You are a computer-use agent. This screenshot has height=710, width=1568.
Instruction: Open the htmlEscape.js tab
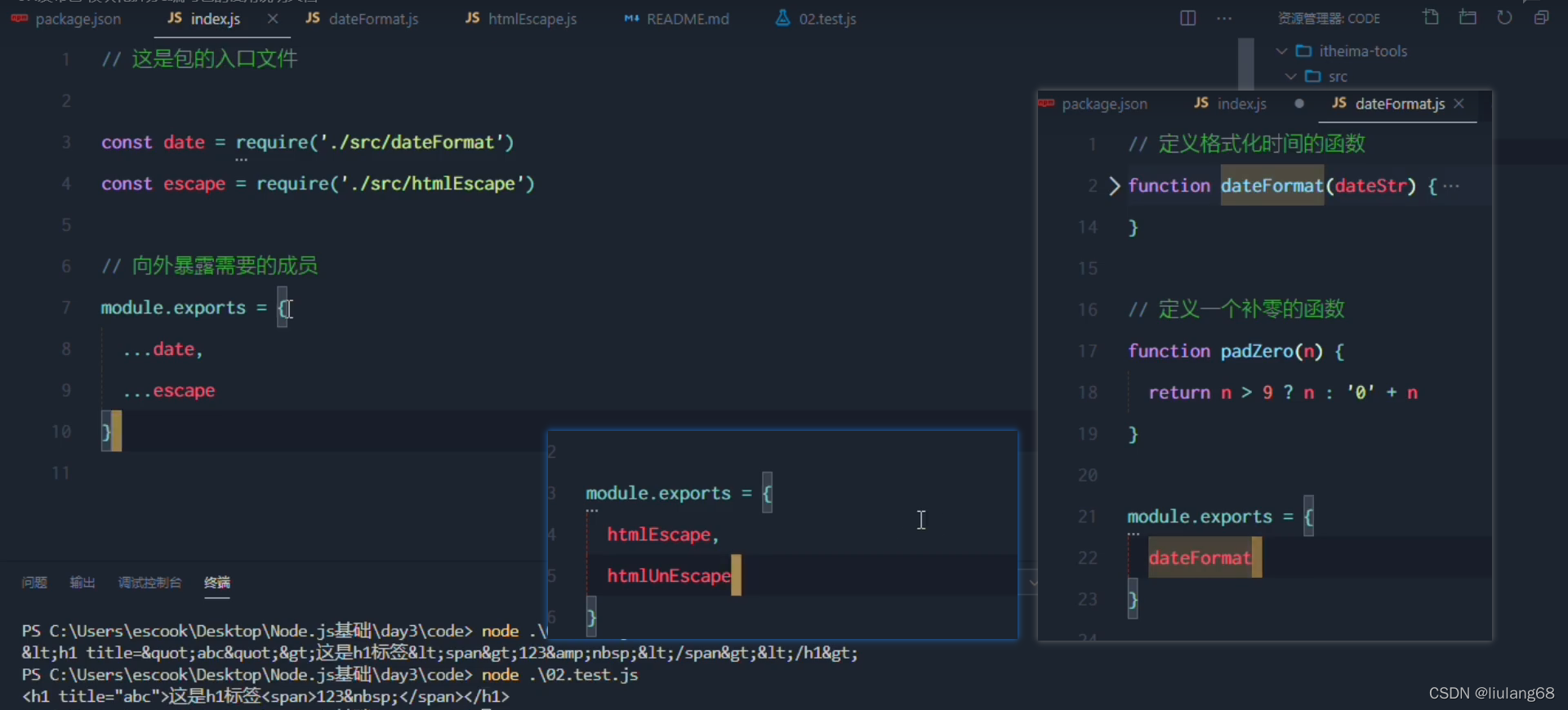(521, 19)
